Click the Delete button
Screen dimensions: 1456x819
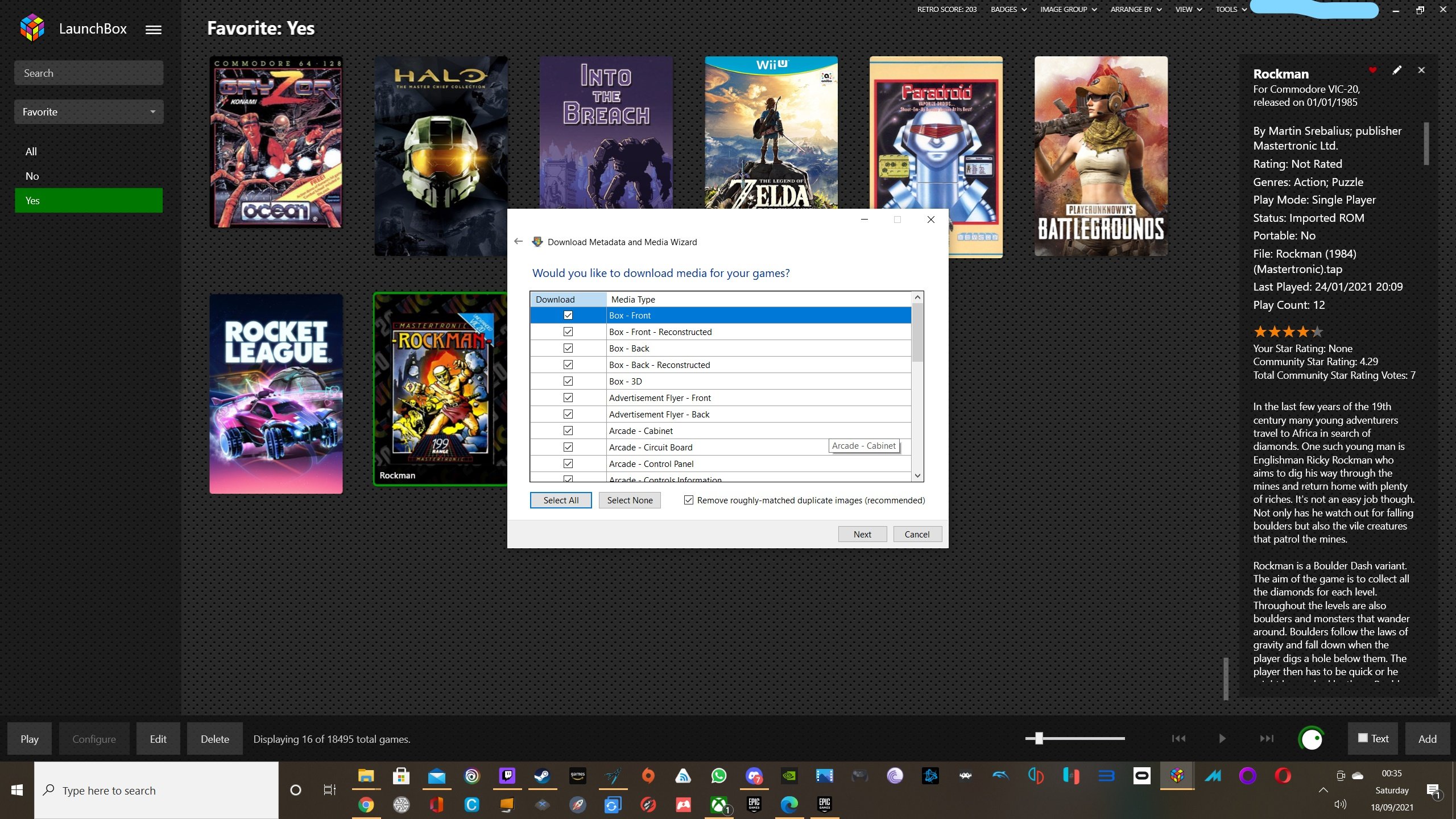click(x=215, y=738)
